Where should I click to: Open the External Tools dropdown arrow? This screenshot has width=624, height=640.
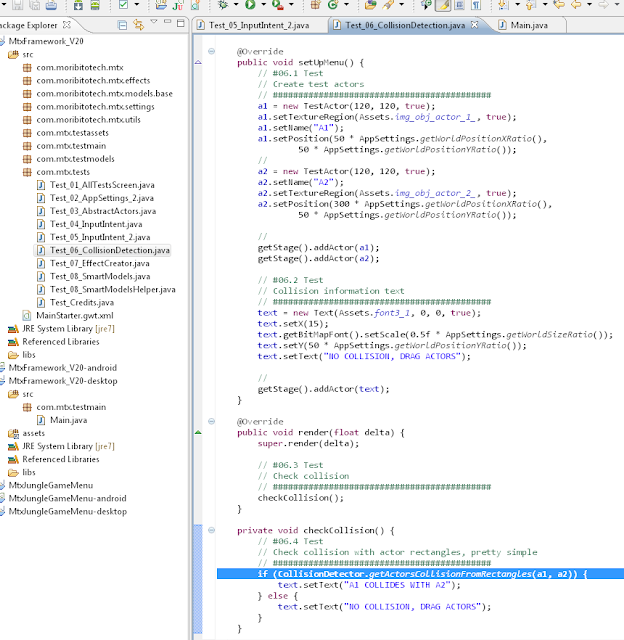coord(291,4)
